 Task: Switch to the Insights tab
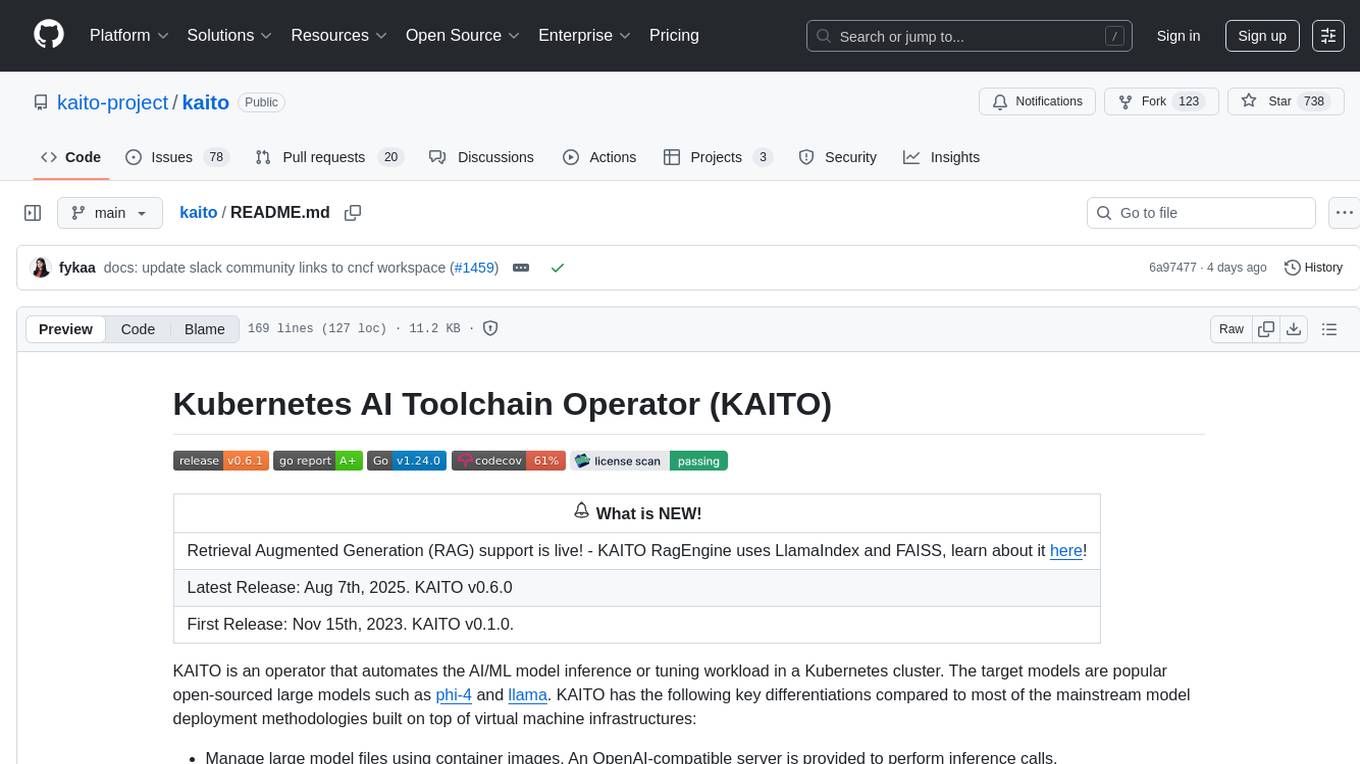tap(942, 157)
